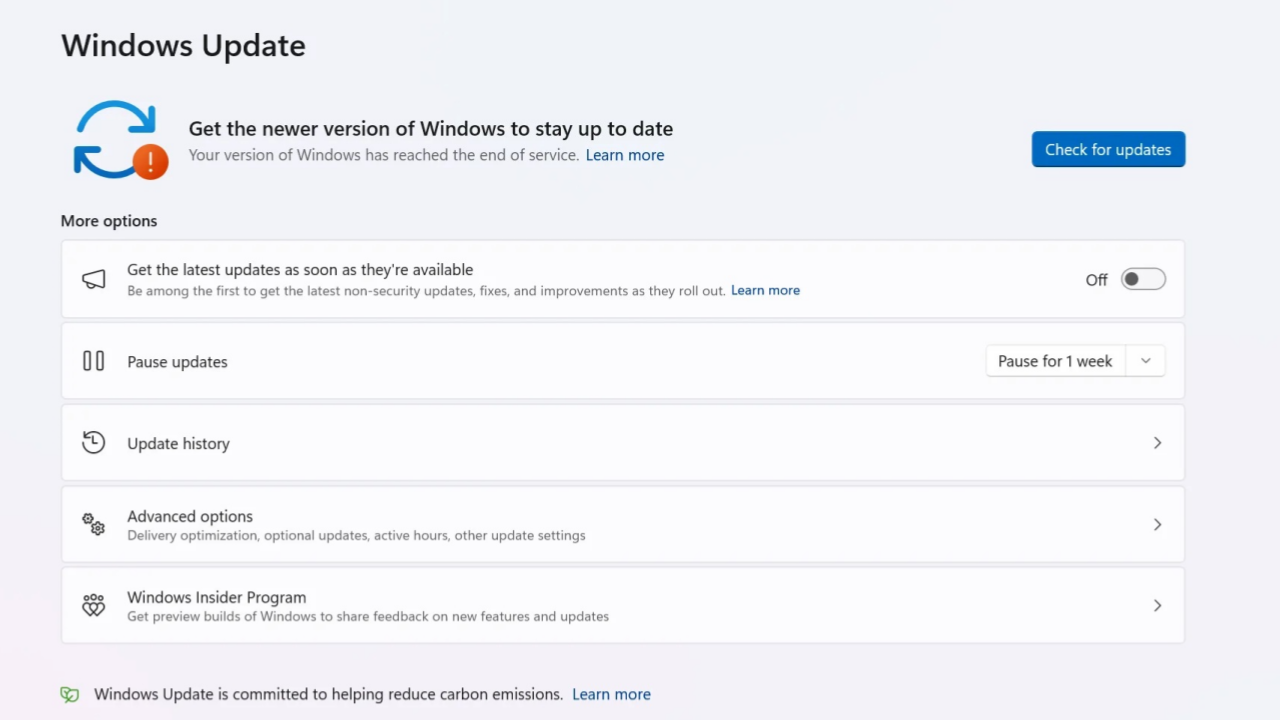Open Windows Insider Program row label
The height and width of the screenshot is (720, 1280).
216,597
